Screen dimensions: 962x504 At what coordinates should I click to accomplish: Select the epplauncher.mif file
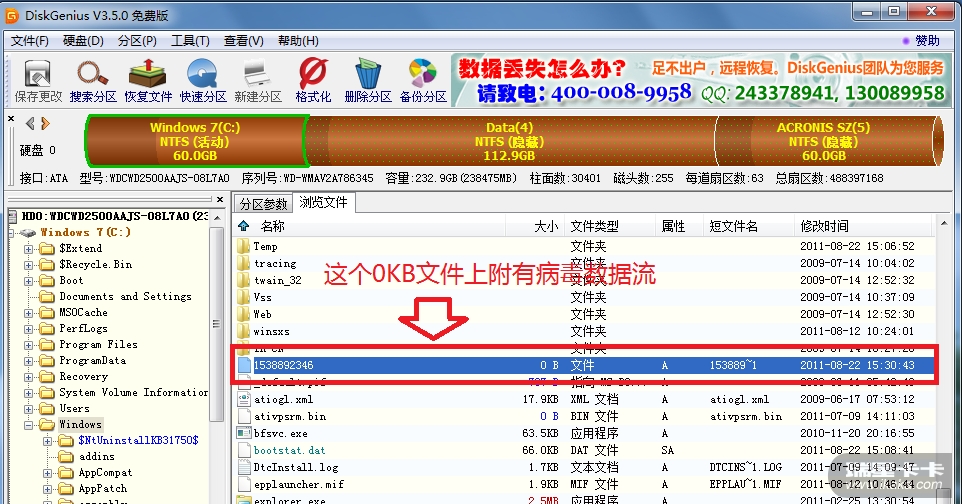click(x=299, y=484)
